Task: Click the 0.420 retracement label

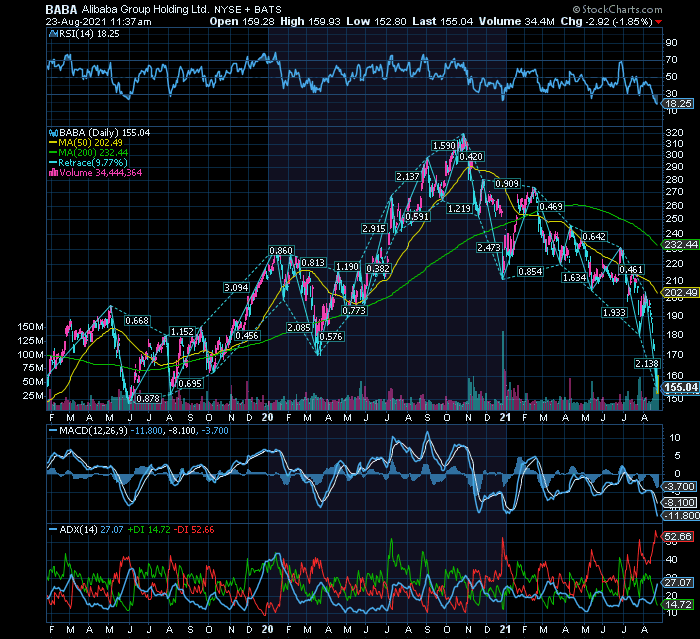Action: click(471, 157)
